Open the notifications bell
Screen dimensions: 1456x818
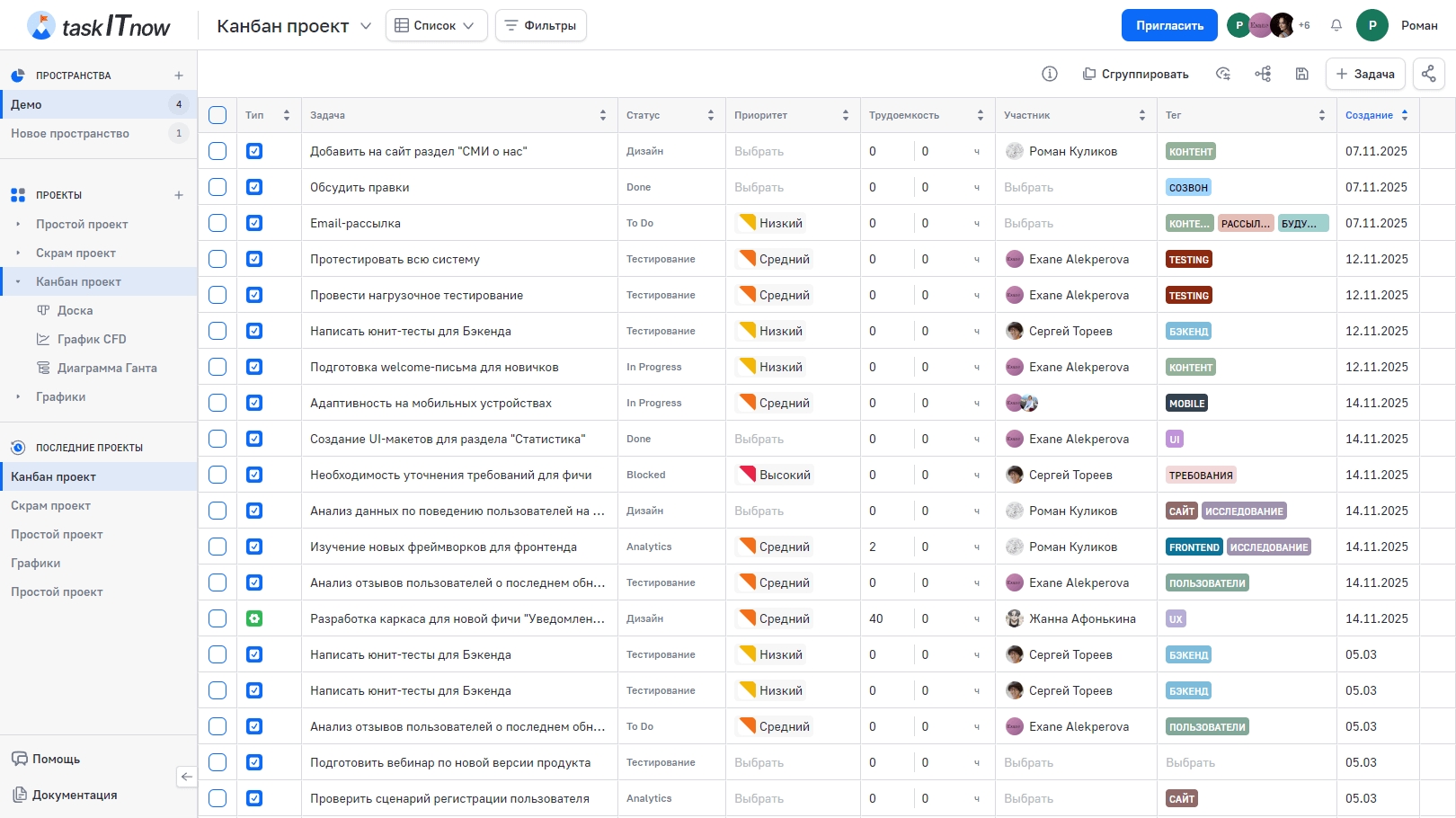pyautogui.click(x=1336, y=25)
